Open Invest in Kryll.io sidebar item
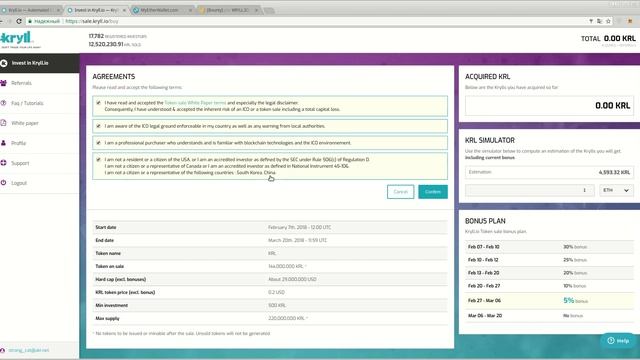This screenshot has height=360, width=640. click(40, 63)
